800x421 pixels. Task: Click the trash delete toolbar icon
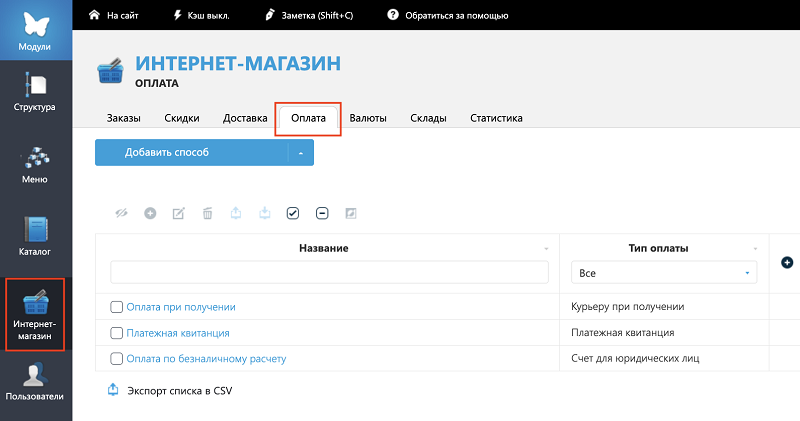pyautogui.click(x=208, y=213)
